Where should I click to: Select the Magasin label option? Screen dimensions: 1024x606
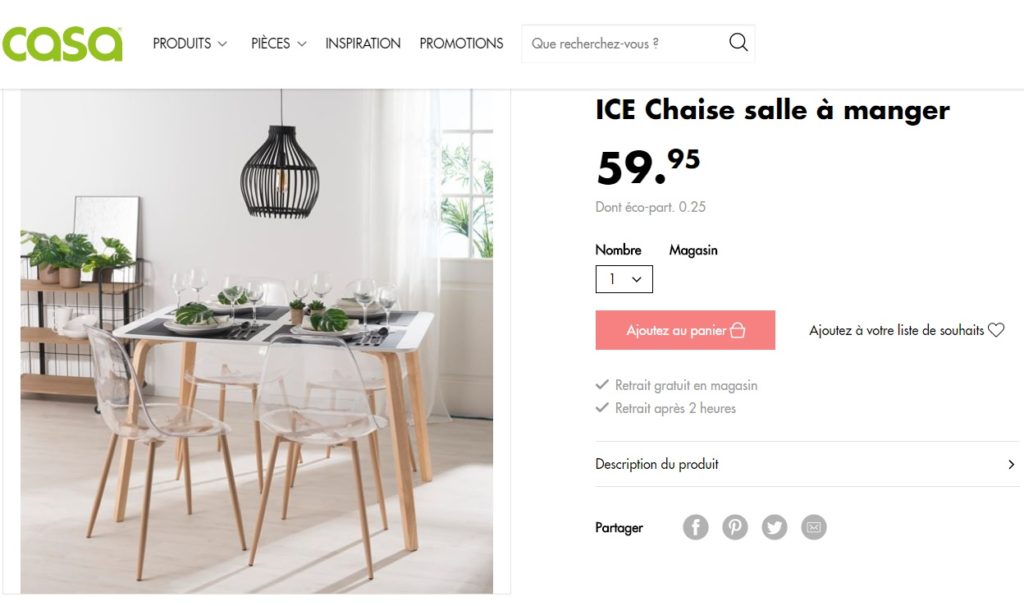[693, 250]
